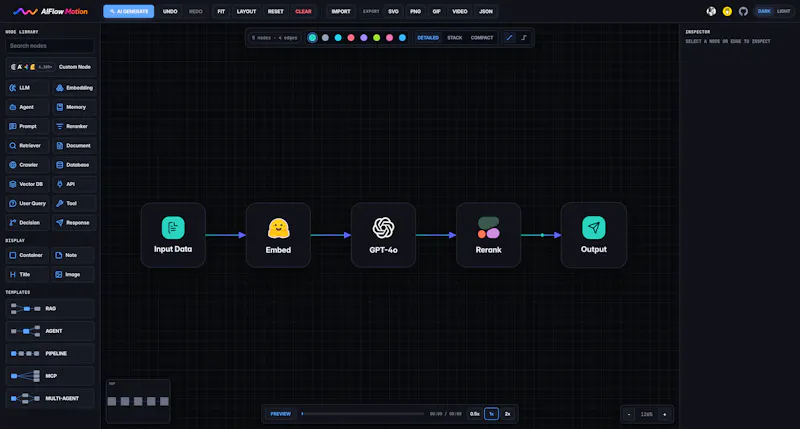The image size is (800, 429).
Task: Add a Decision node
Action: pyautogui.click(x=28, y=223)
